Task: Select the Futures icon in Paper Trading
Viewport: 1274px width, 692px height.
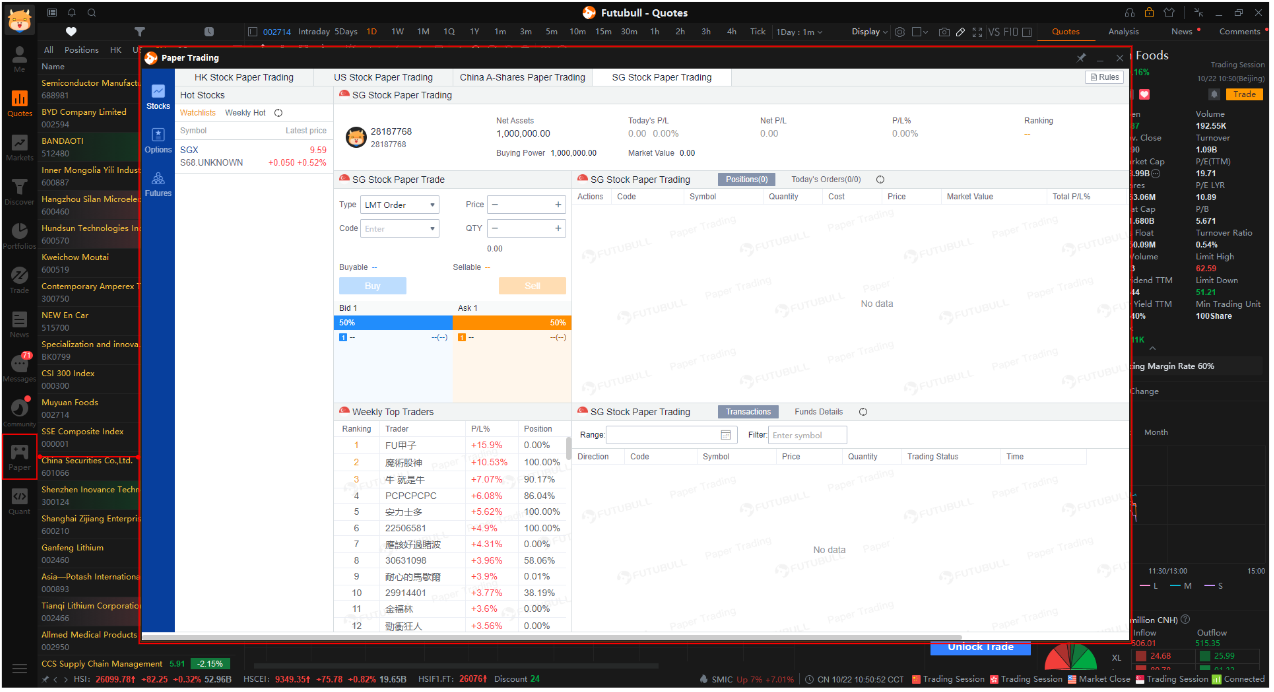Action: tap(158, 183)
